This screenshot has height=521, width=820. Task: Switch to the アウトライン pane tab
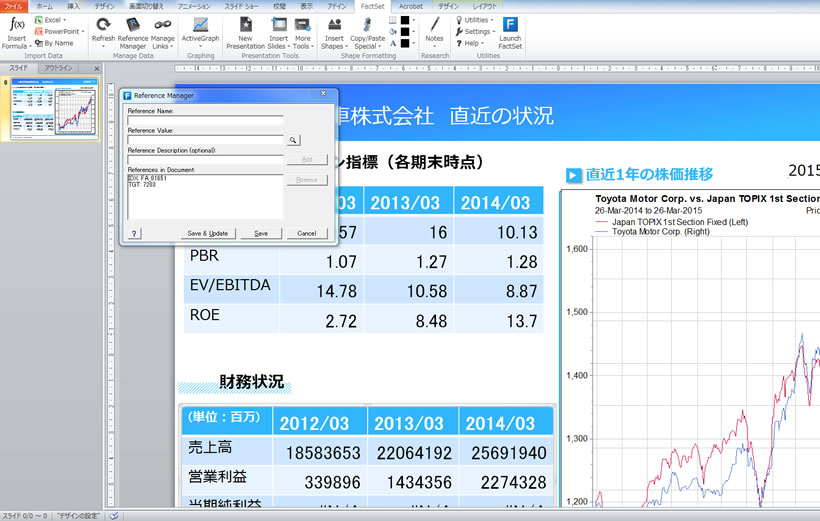58,68
